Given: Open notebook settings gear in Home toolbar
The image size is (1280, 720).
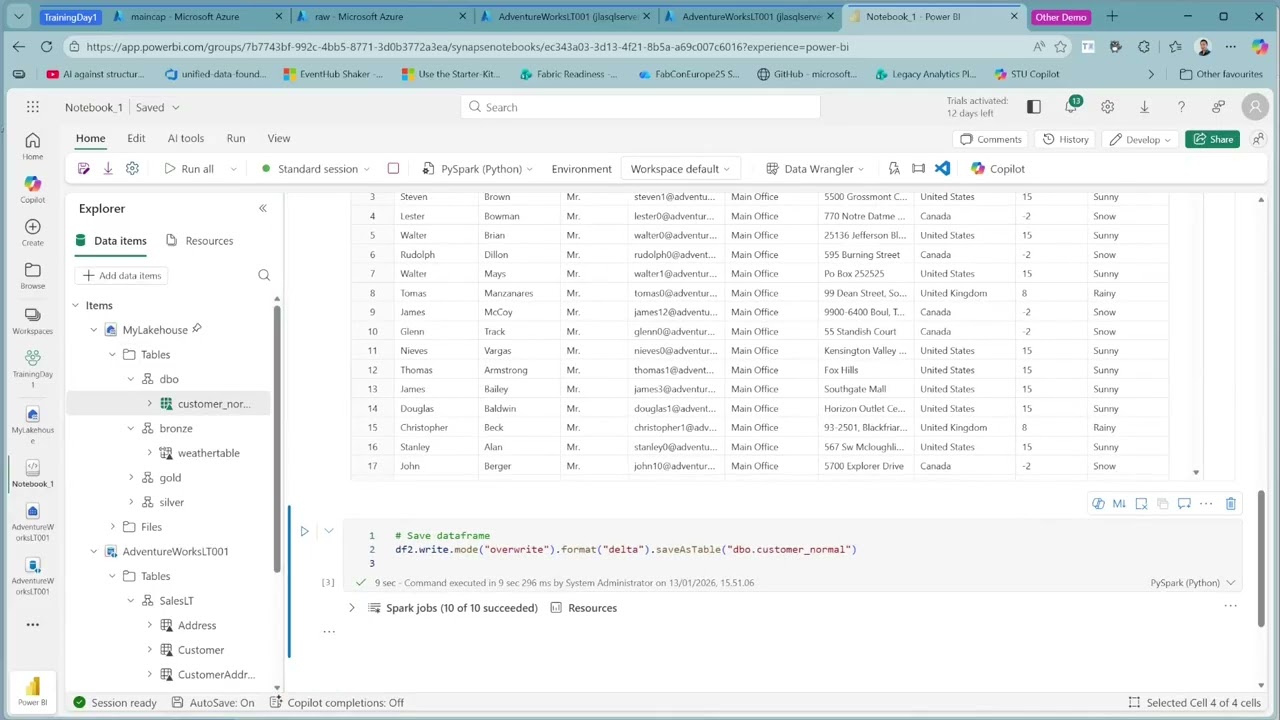Looking at the screenshot, I should [x=132, y=169].
